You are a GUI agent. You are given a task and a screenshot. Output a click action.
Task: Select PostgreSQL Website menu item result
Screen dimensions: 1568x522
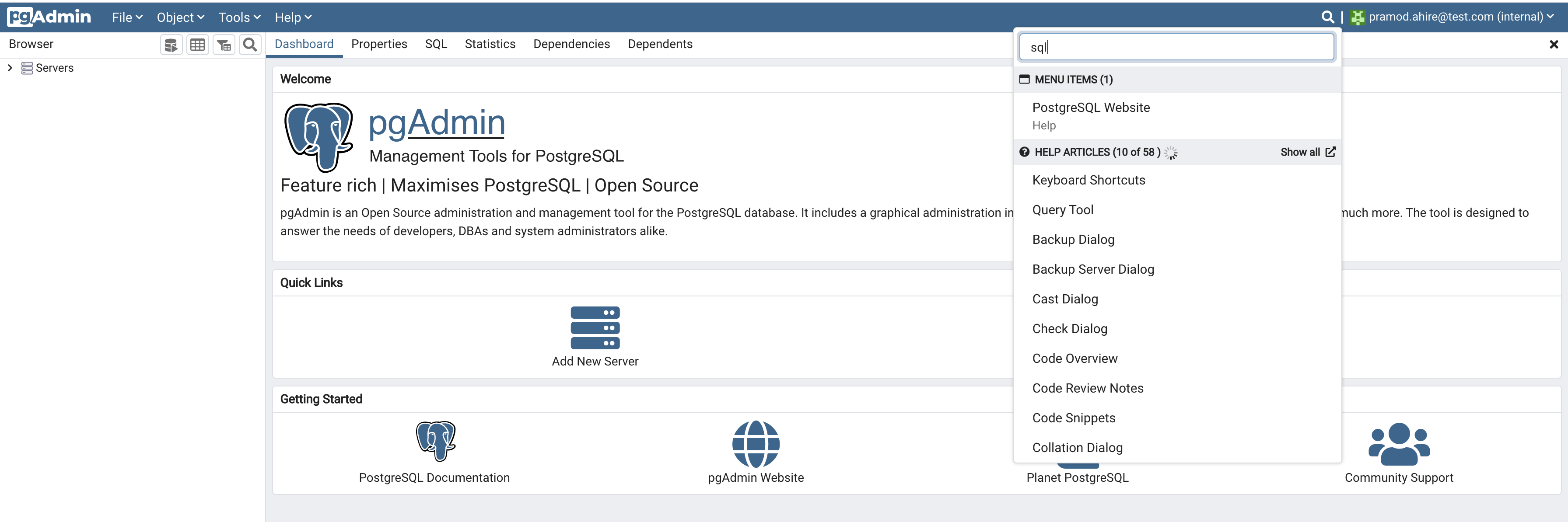pyautogui.click(x=1091, y=108)
